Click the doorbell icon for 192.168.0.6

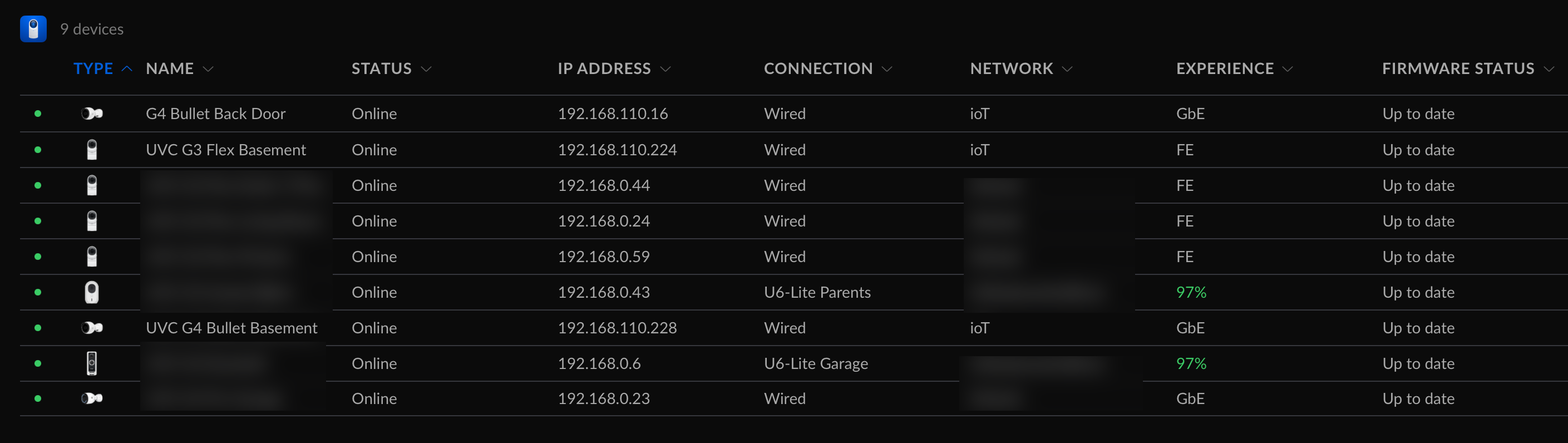(92, 363)
